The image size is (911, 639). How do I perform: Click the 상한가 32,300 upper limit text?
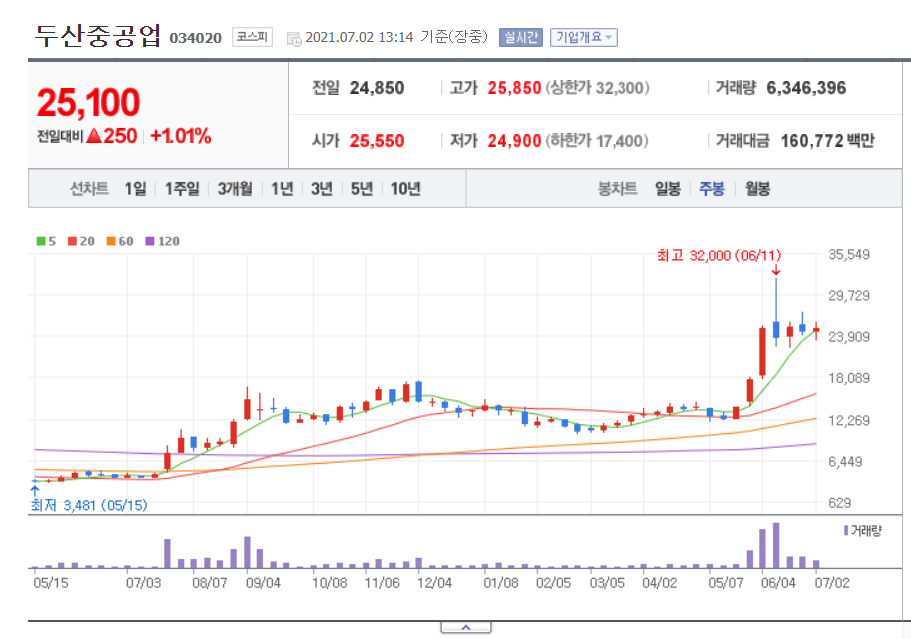(x=597, y=88)
